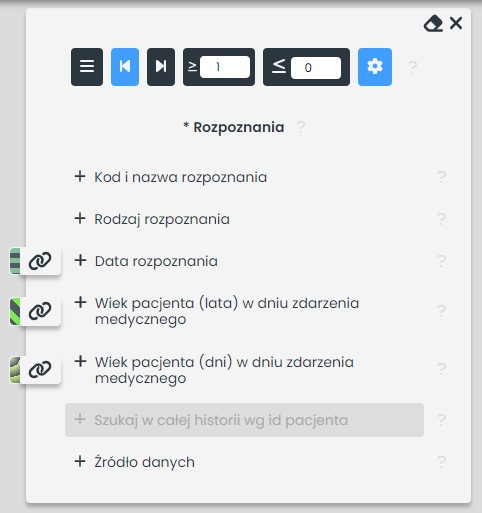Select the skip-to-first event button

[125, 67]
